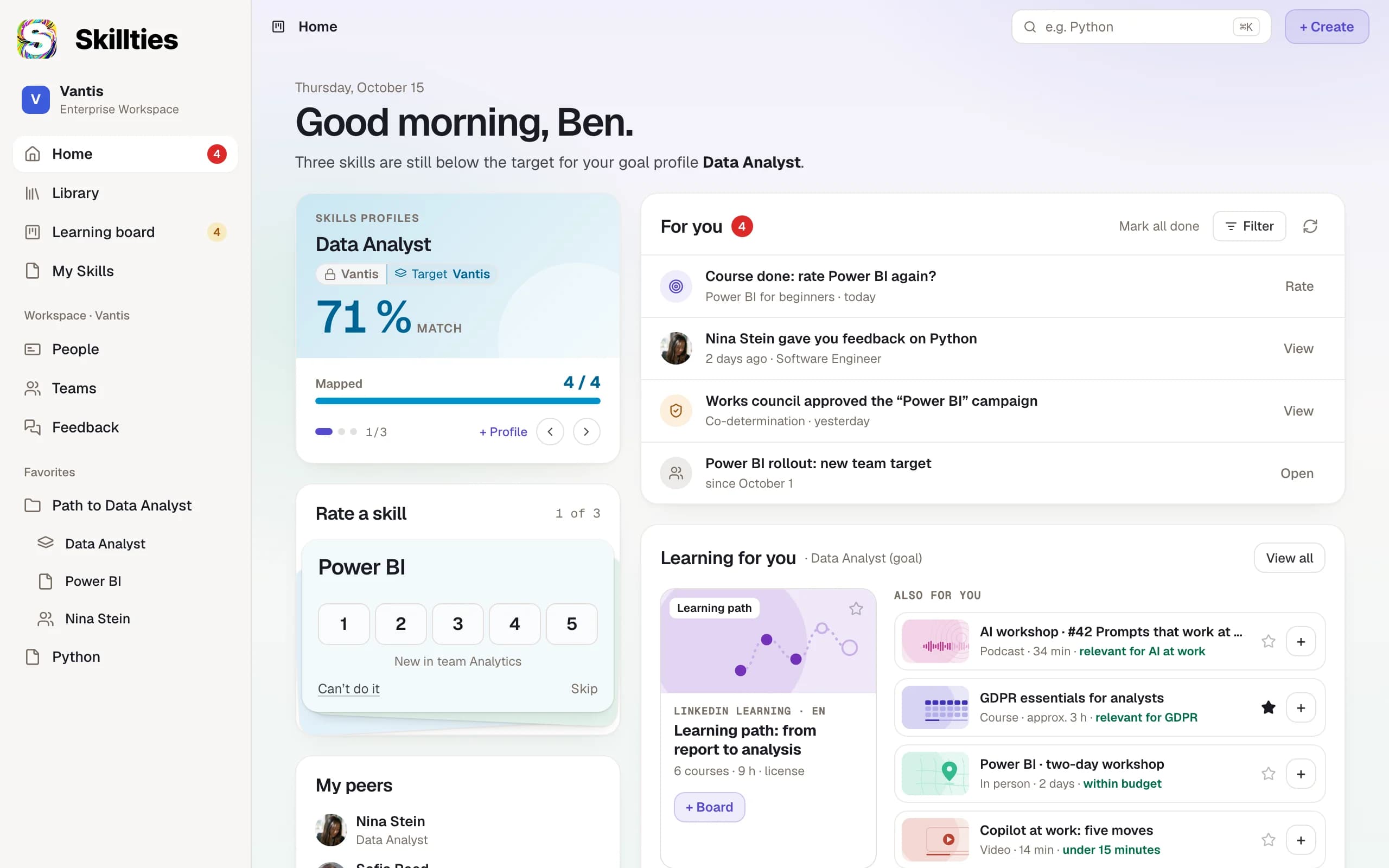Open Library in the sidebar

(125, 193)
